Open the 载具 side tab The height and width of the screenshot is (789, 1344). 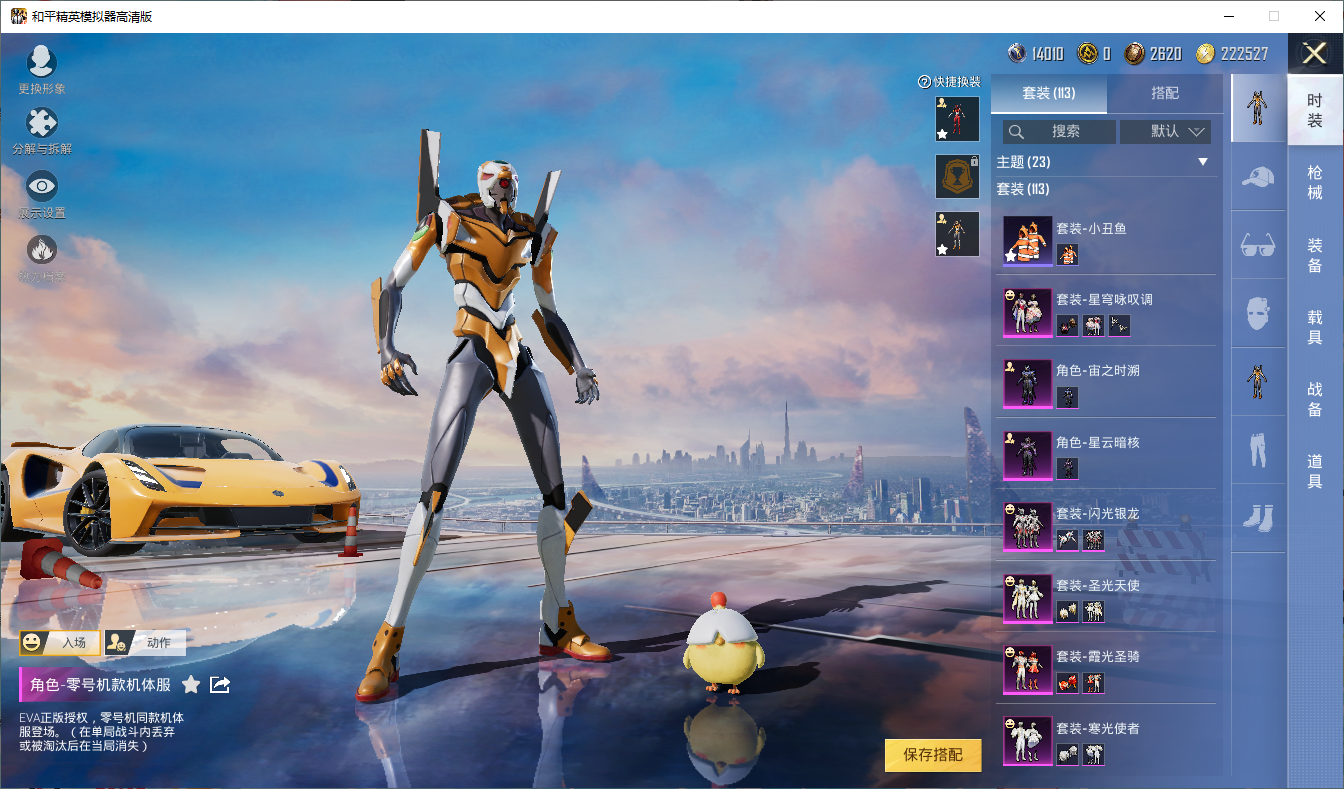click(1315, 326)
